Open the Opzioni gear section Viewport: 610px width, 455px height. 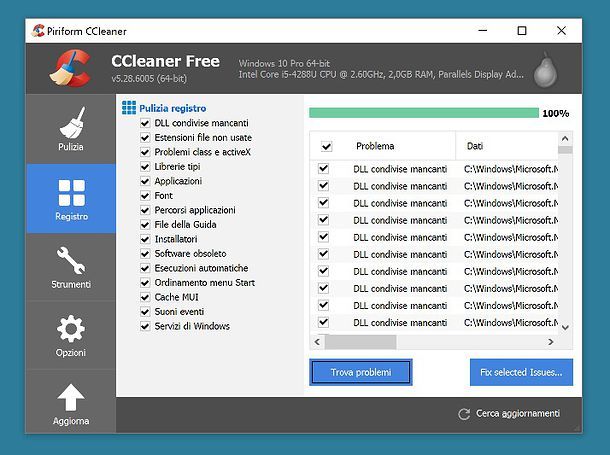pos(71,335)
